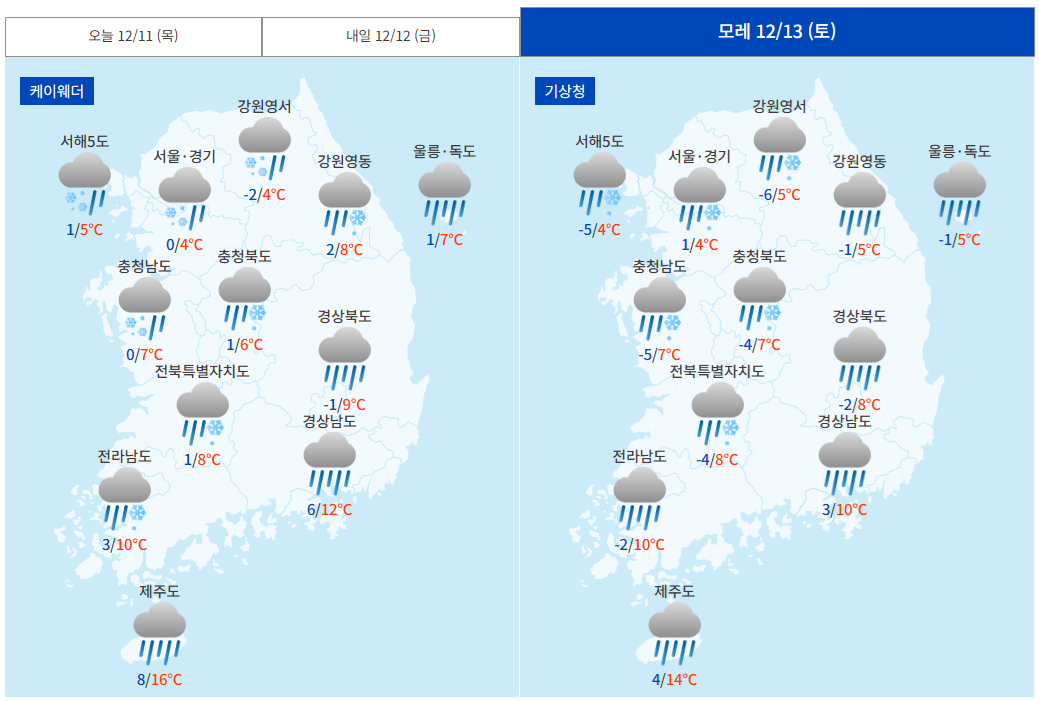
Task: Click the 기상청 source label
Action: (564, 91)
